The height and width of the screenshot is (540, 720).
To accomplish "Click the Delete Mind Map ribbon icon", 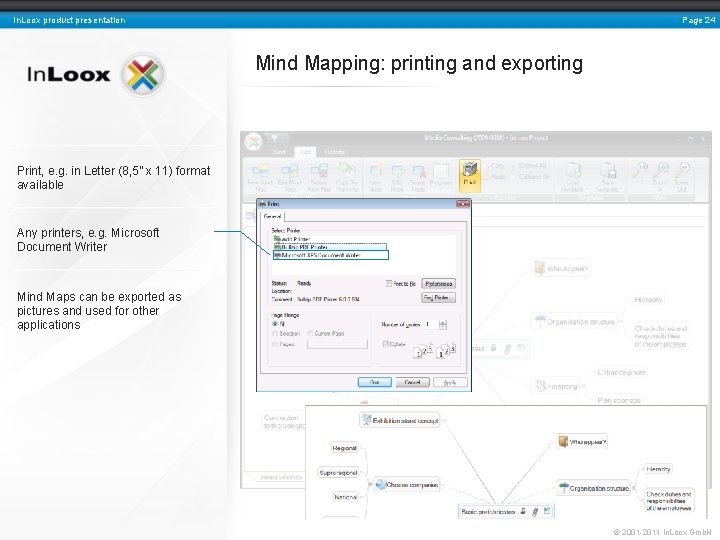I will [319, 177].
